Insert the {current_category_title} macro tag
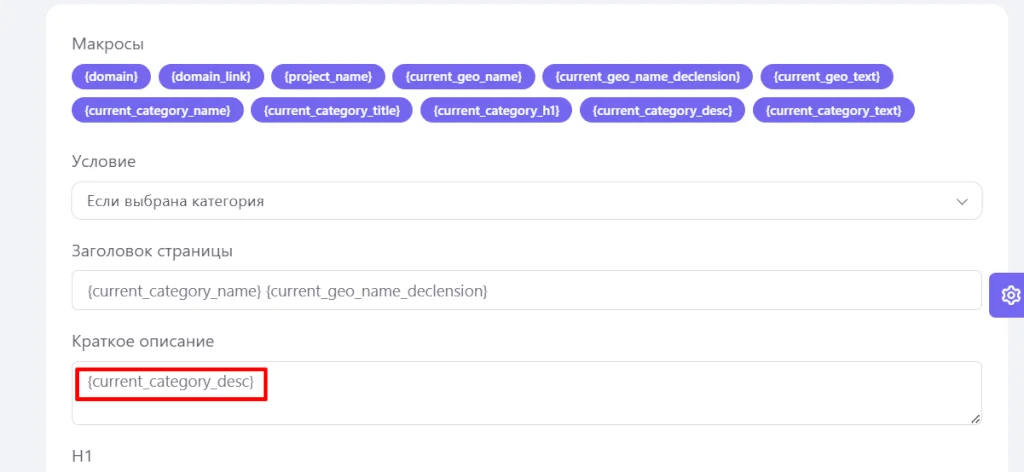Image resolution: width=1024 pixels, height=472 pixels. 332,110
